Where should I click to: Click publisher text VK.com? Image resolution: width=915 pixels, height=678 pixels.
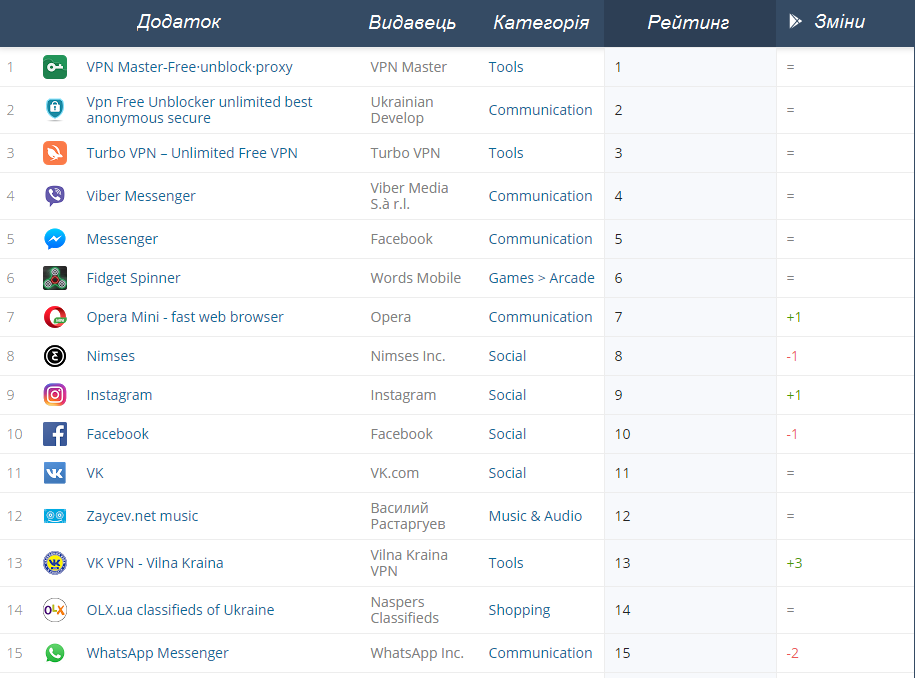point(394,473)
